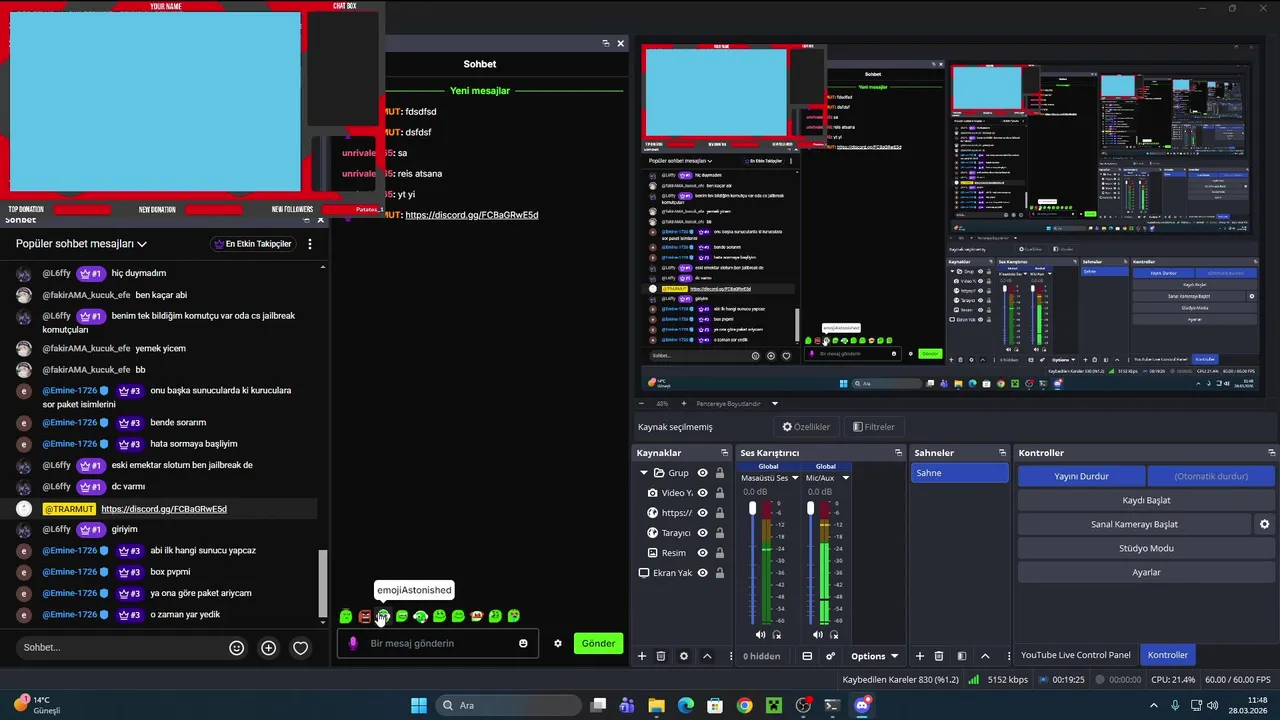The height and width of the screenshot is (720, 1280).
Task: Move scene up in Sahneler toolbar
Action: click(x=985, y=656)
